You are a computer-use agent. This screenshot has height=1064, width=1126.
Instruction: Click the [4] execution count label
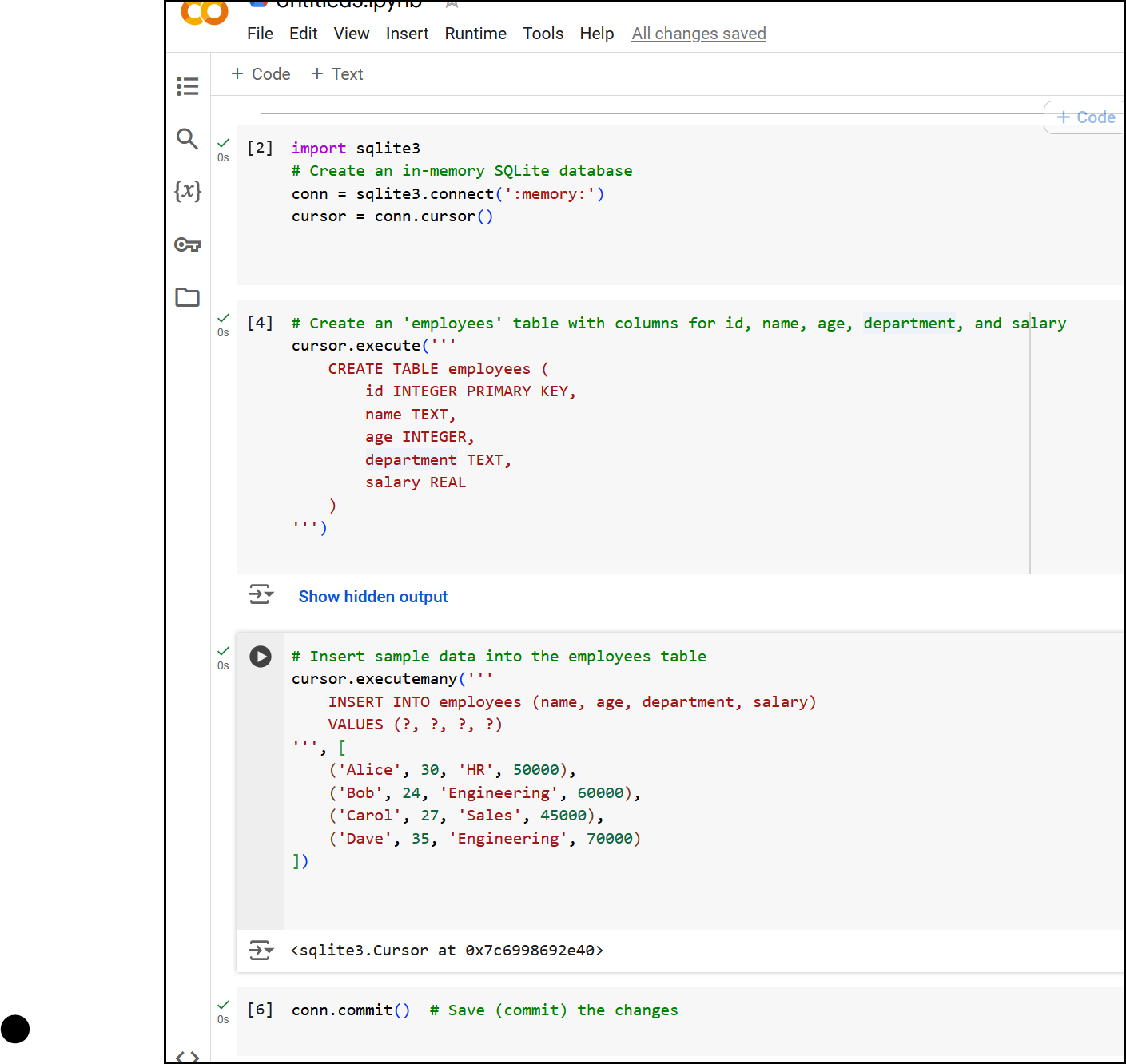[261, 323]
